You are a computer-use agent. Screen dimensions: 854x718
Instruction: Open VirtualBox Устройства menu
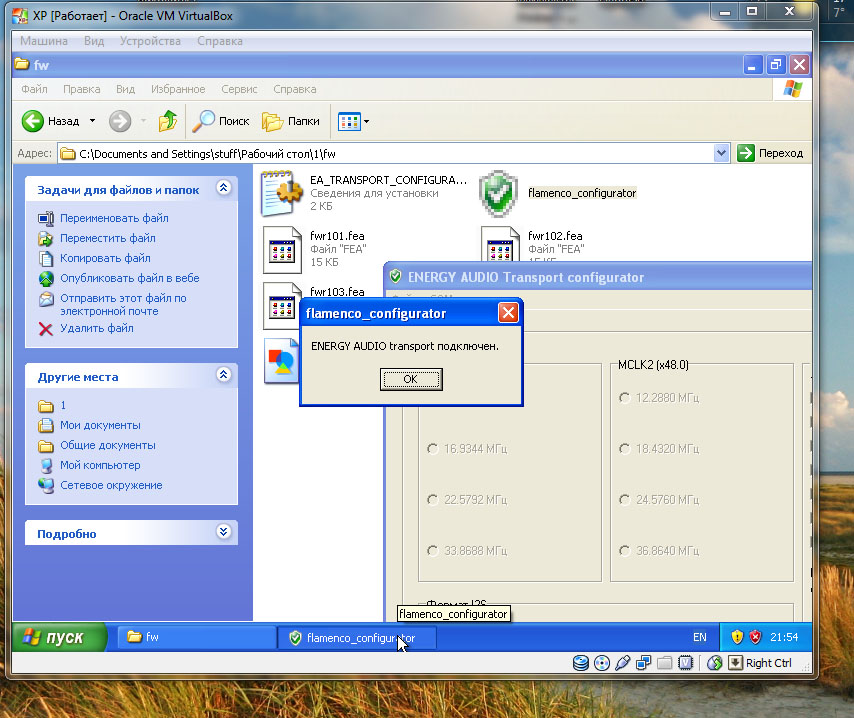[x=150, y=41]
